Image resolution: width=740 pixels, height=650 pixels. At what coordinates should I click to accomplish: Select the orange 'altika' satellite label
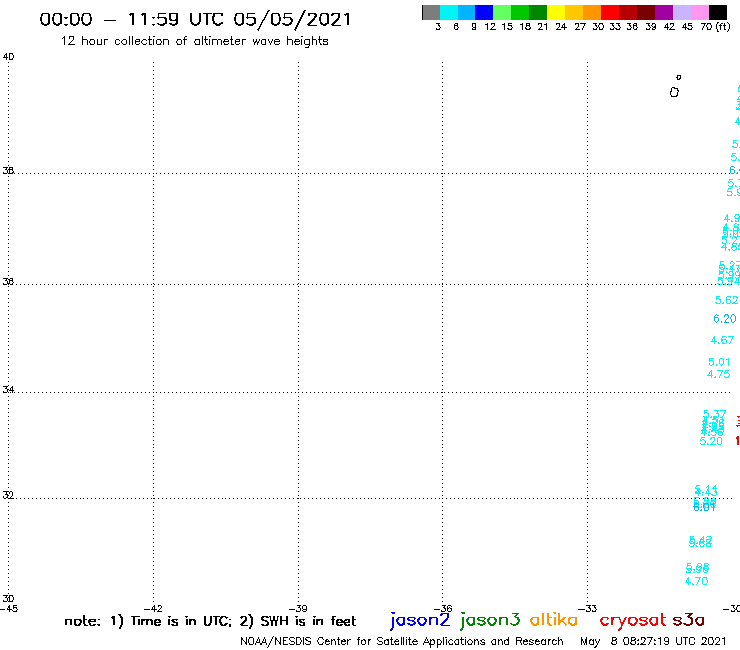click(554, 619)
